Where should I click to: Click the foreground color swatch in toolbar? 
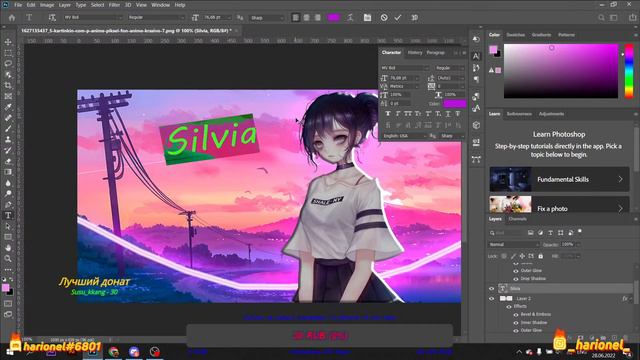click(6, 288)
